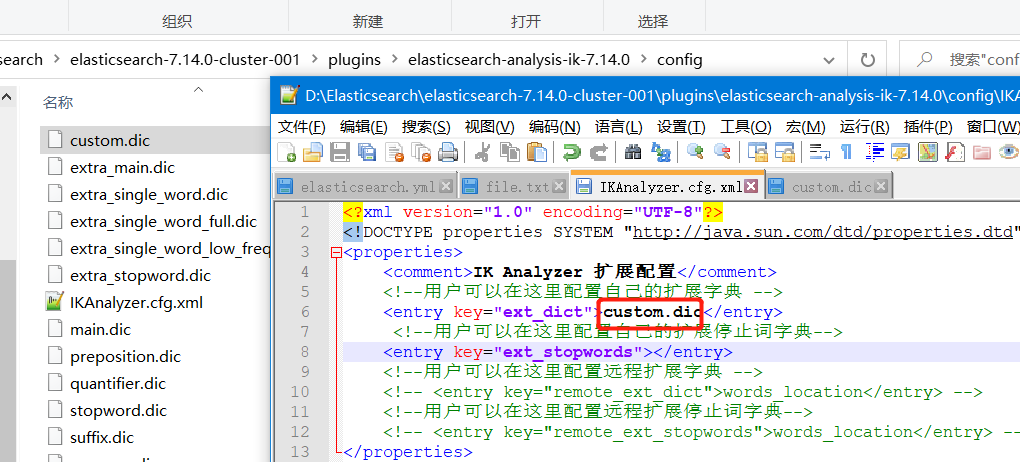The width and height of the screenshot is (1020, 462).
Task: Click the Synchronize horizontal scrolling icon
Action: click(x=784, y=152)
